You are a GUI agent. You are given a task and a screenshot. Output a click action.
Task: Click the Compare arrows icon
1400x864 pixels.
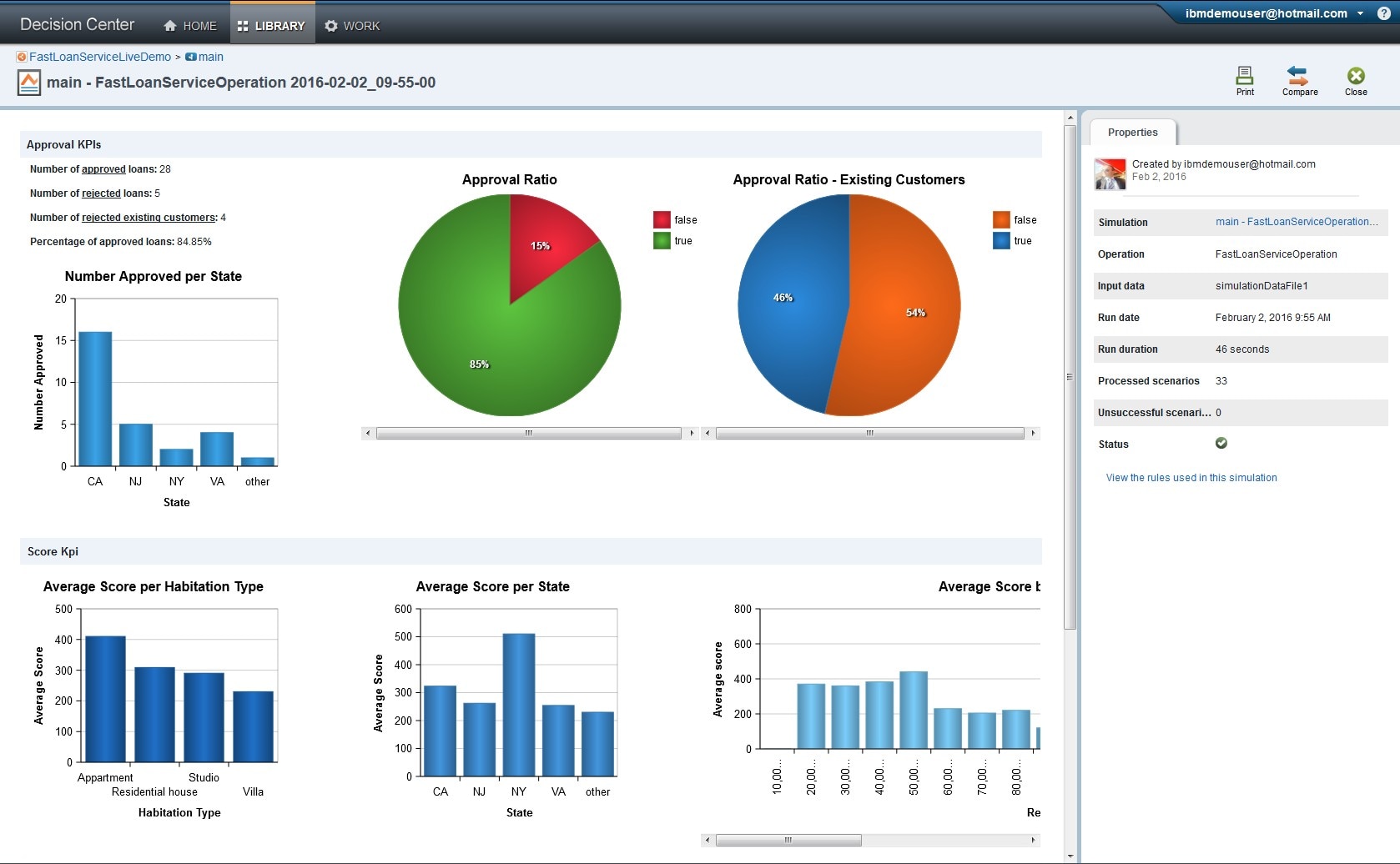tap(1298, 76)
